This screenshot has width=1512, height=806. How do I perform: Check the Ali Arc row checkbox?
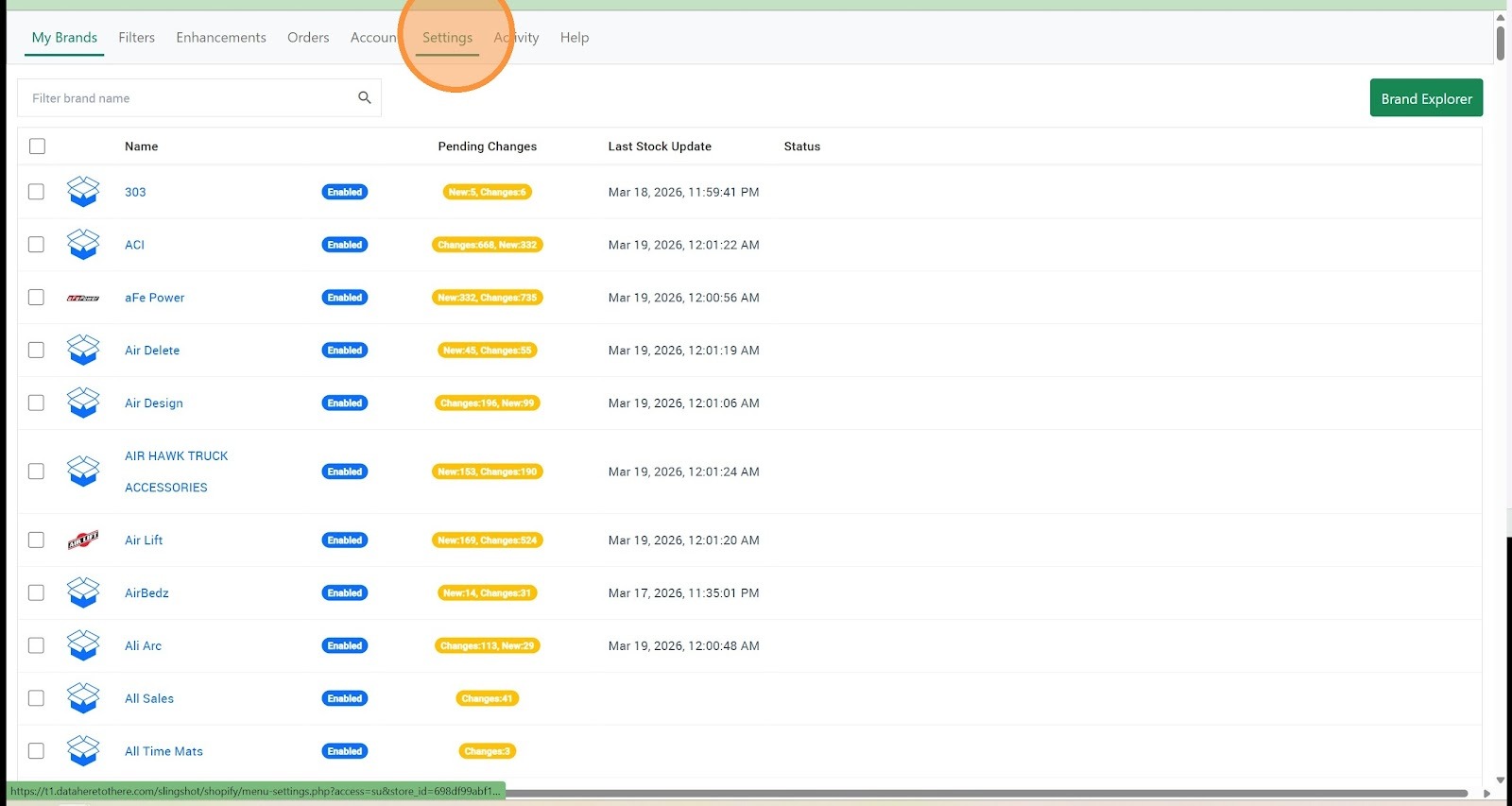(36, 646)
